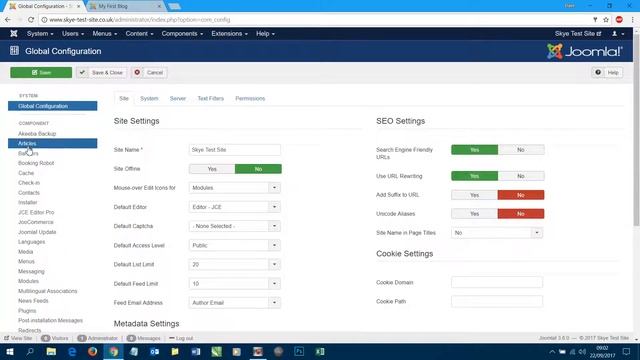Click the browser back arrow
The image size is (640, 360).
8,20
